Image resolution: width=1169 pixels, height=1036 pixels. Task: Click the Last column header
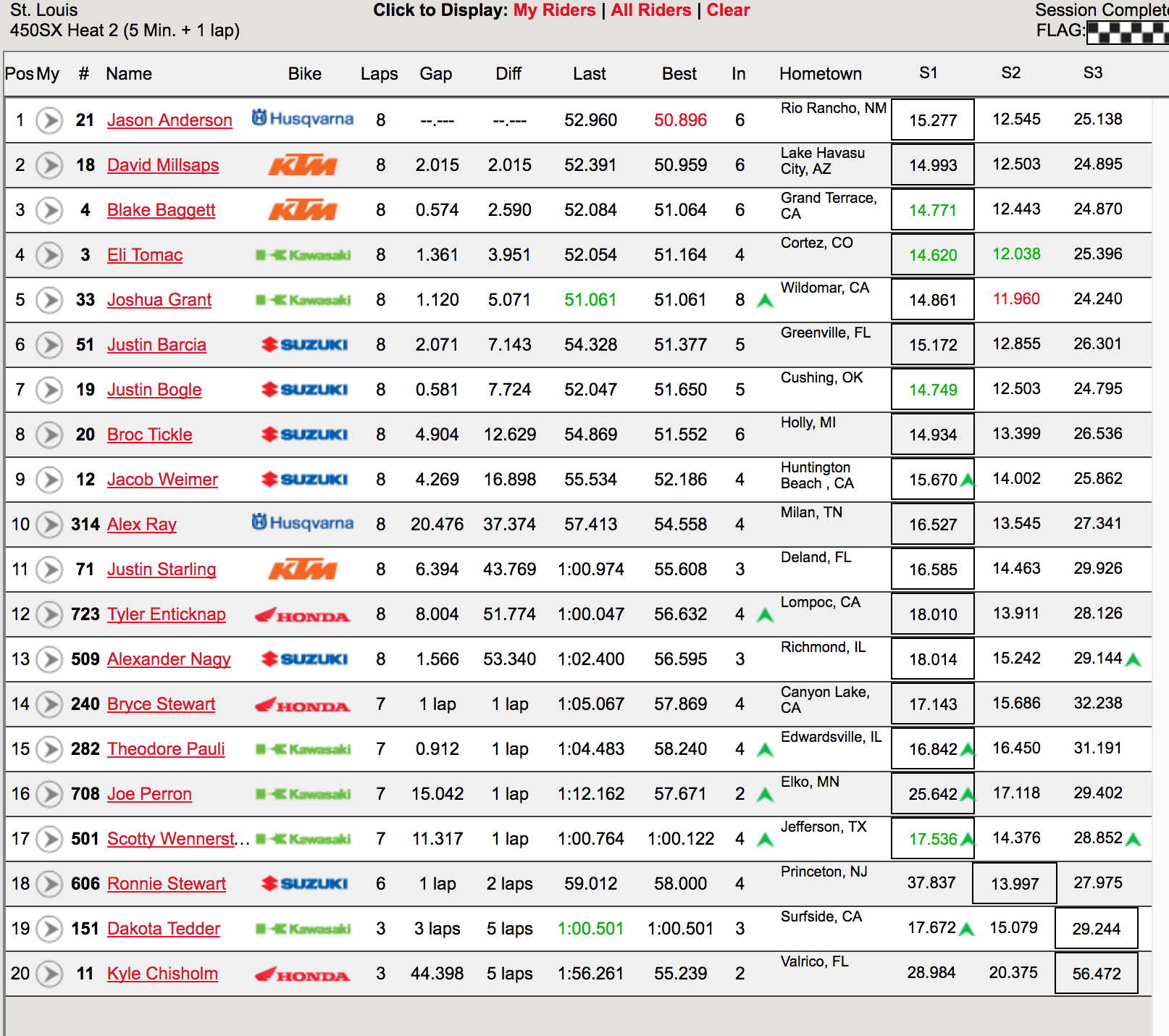pos(590,74)
